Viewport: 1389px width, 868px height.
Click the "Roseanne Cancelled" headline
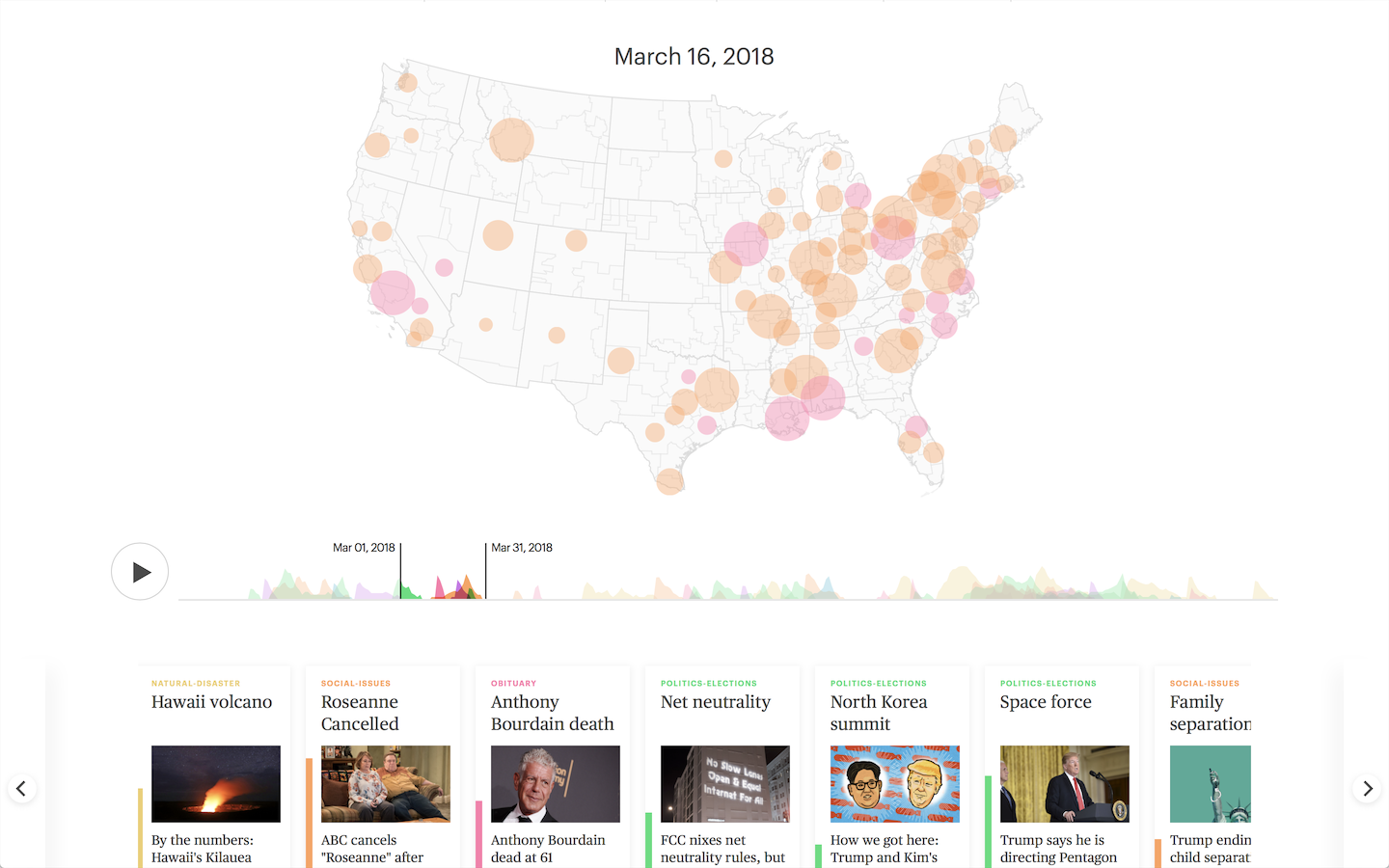tap(360, 713)
